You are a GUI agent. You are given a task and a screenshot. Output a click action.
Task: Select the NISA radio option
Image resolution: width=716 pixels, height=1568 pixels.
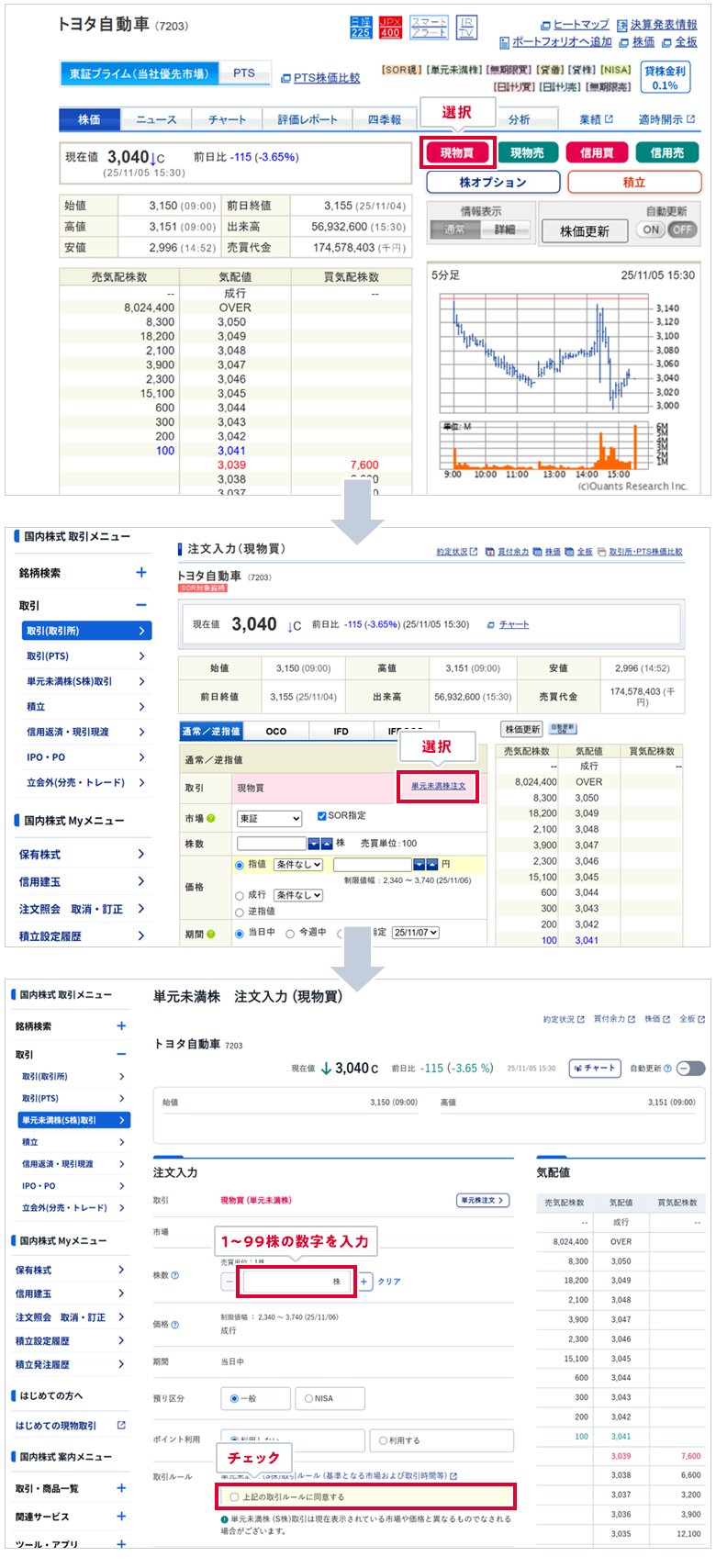click(x=309, y=1399)
